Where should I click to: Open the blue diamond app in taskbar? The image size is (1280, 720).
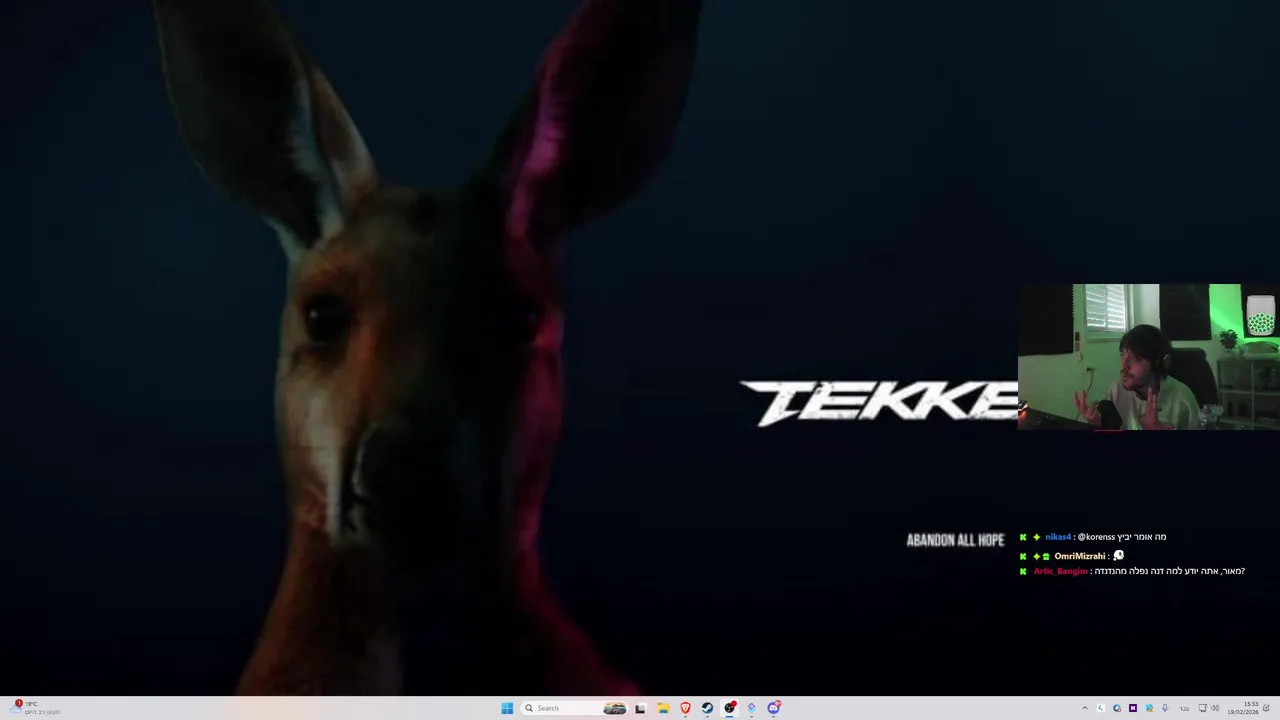click(751, 708)
